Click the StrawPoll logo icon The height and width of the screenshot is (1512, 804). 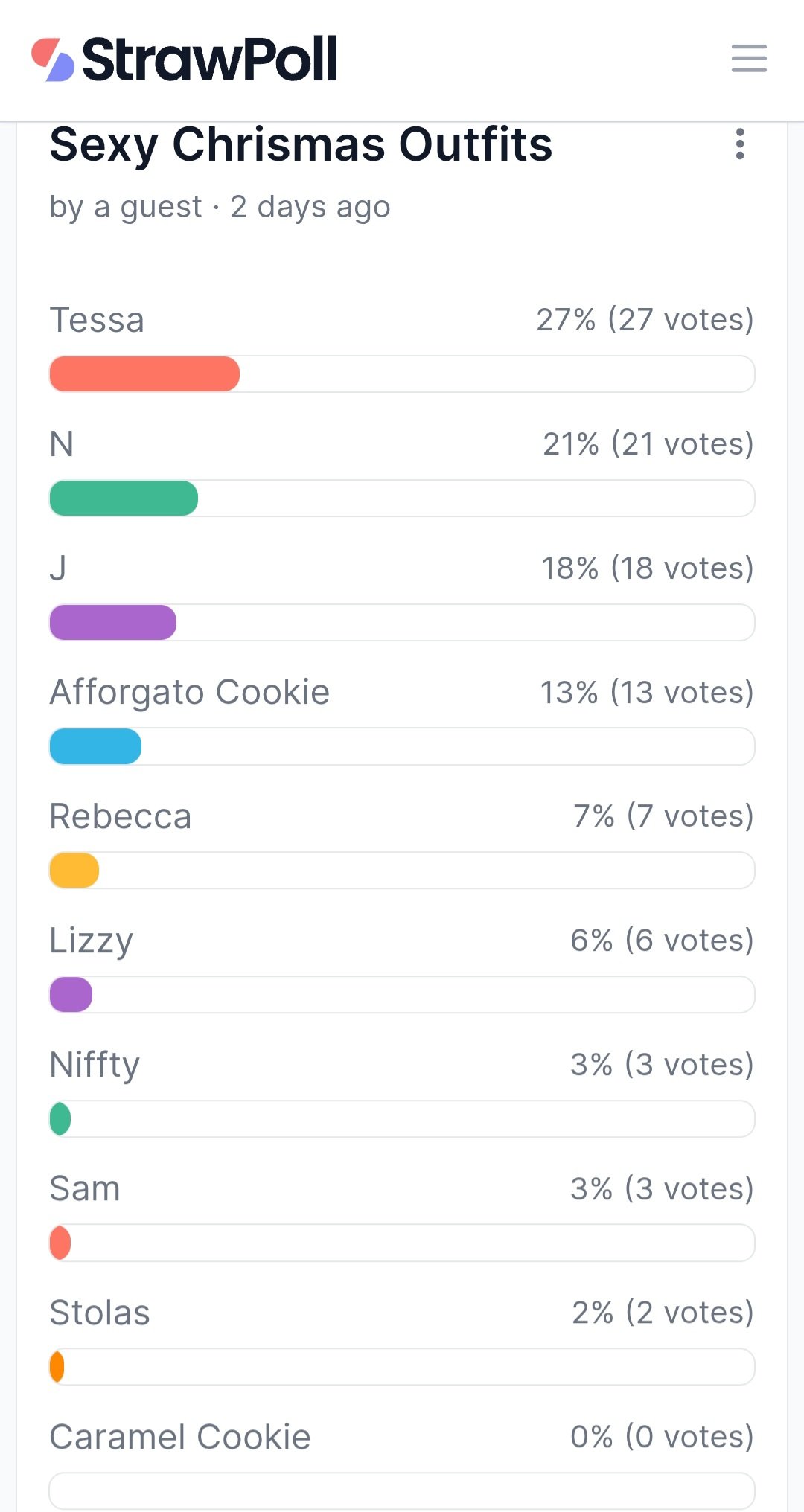coord(53,59)
